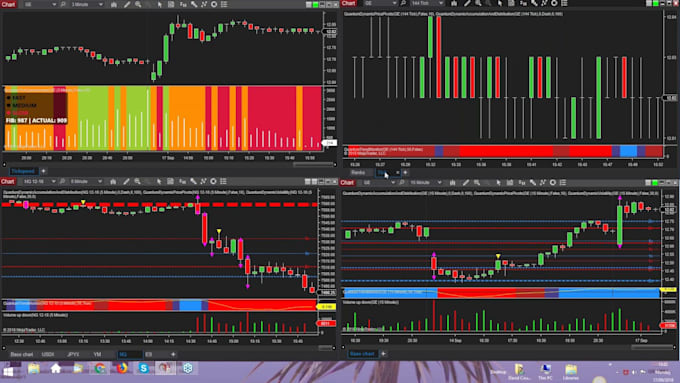
Task: Launch Firefox from taskbar
Action: coord(122,369)
